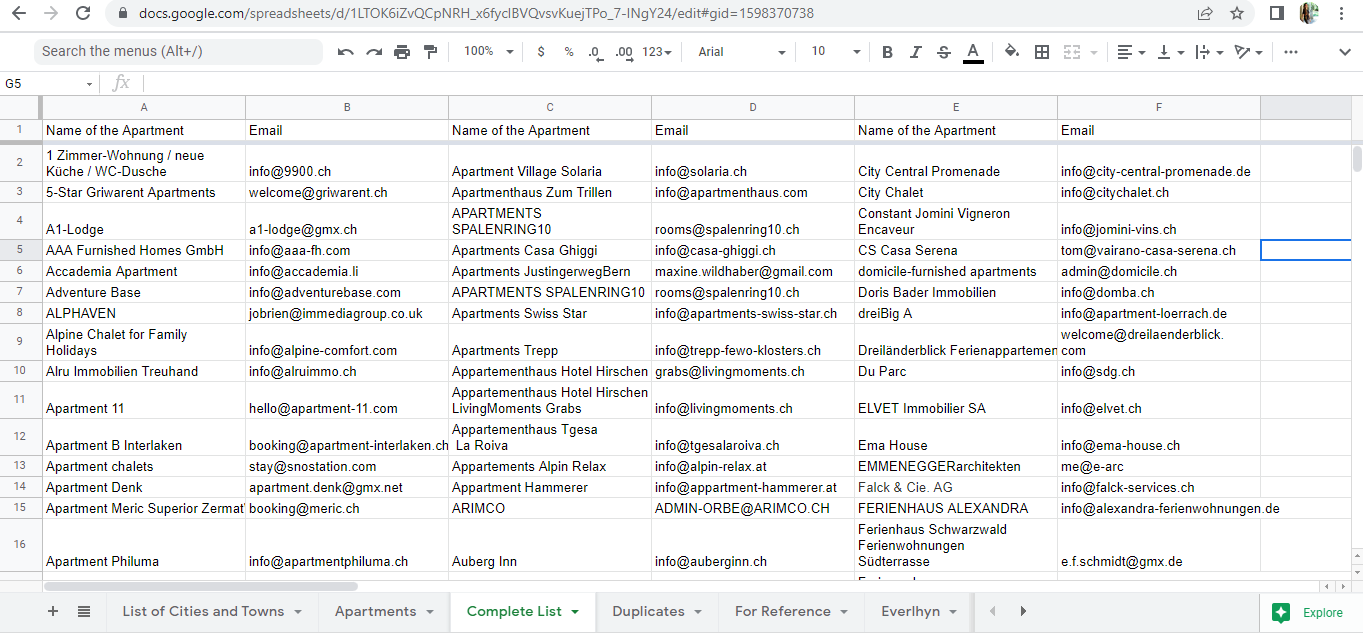The height and width of the screenshot is (637, 1363).
Task: Click the Merge cells icon
Action: click(x=1072, y=52)
